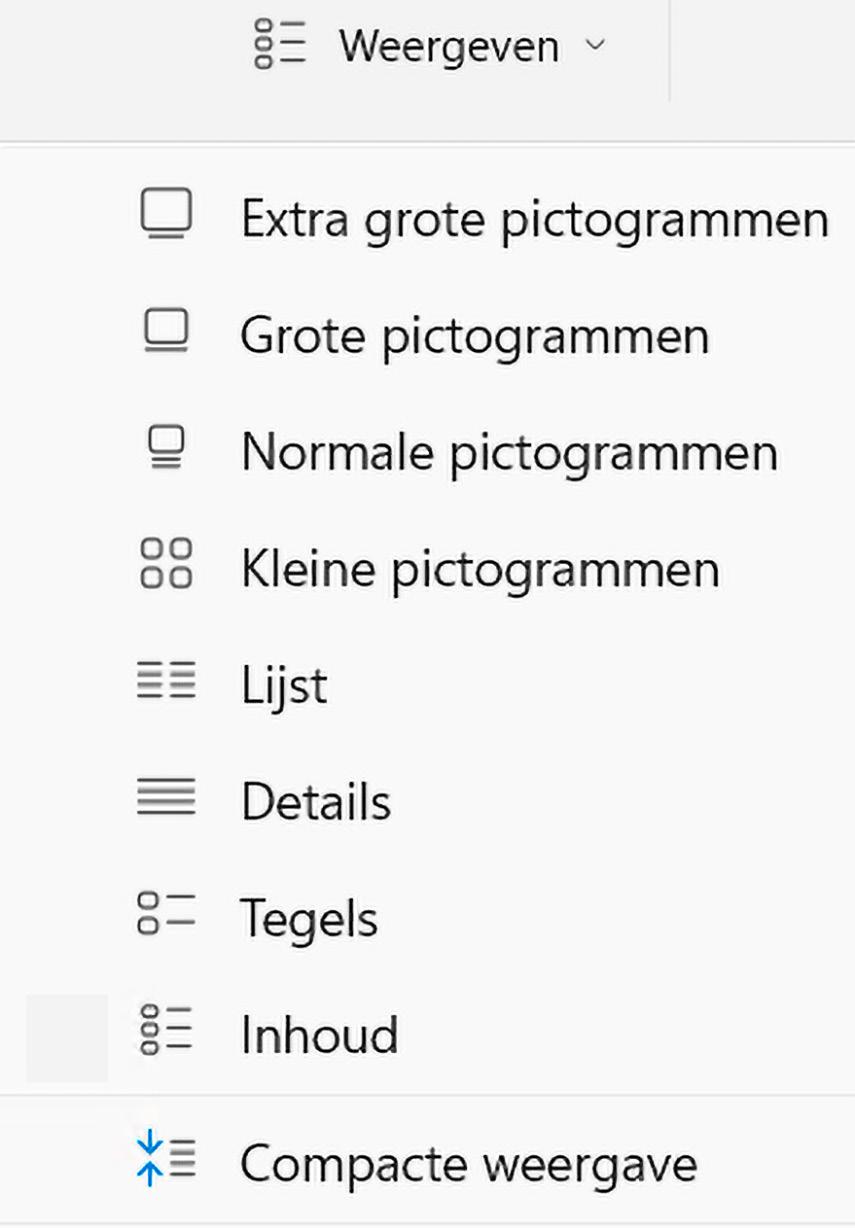Click the Inhoud view icon
This screenshot has height=1228, width=855.
click(165, 1032)
